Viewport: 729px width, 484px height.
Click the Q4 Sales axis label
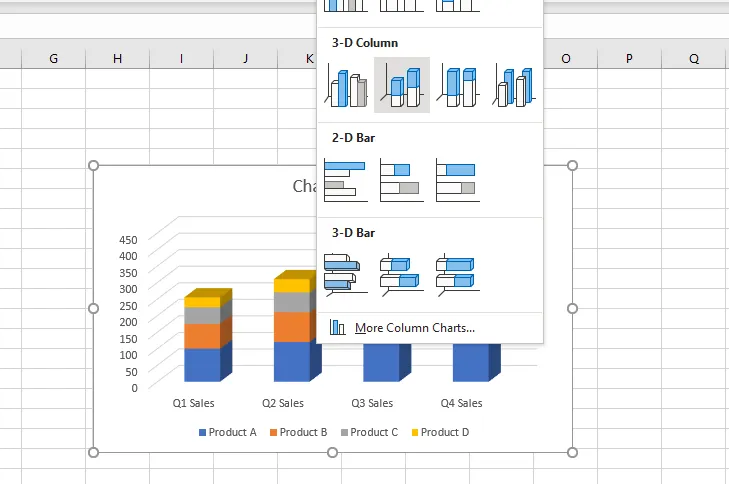tap(461, 404)
